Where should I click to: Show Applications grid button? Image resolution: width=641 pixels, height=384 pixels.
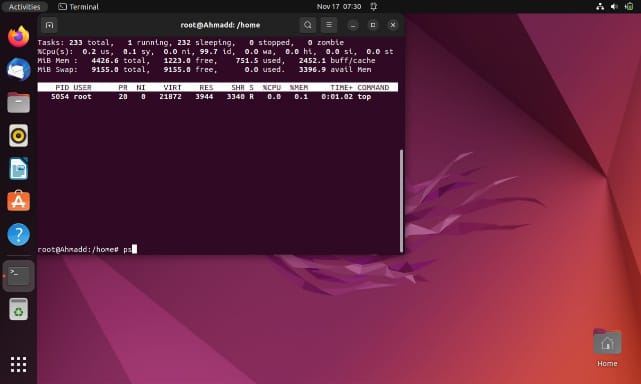[18, 364]
